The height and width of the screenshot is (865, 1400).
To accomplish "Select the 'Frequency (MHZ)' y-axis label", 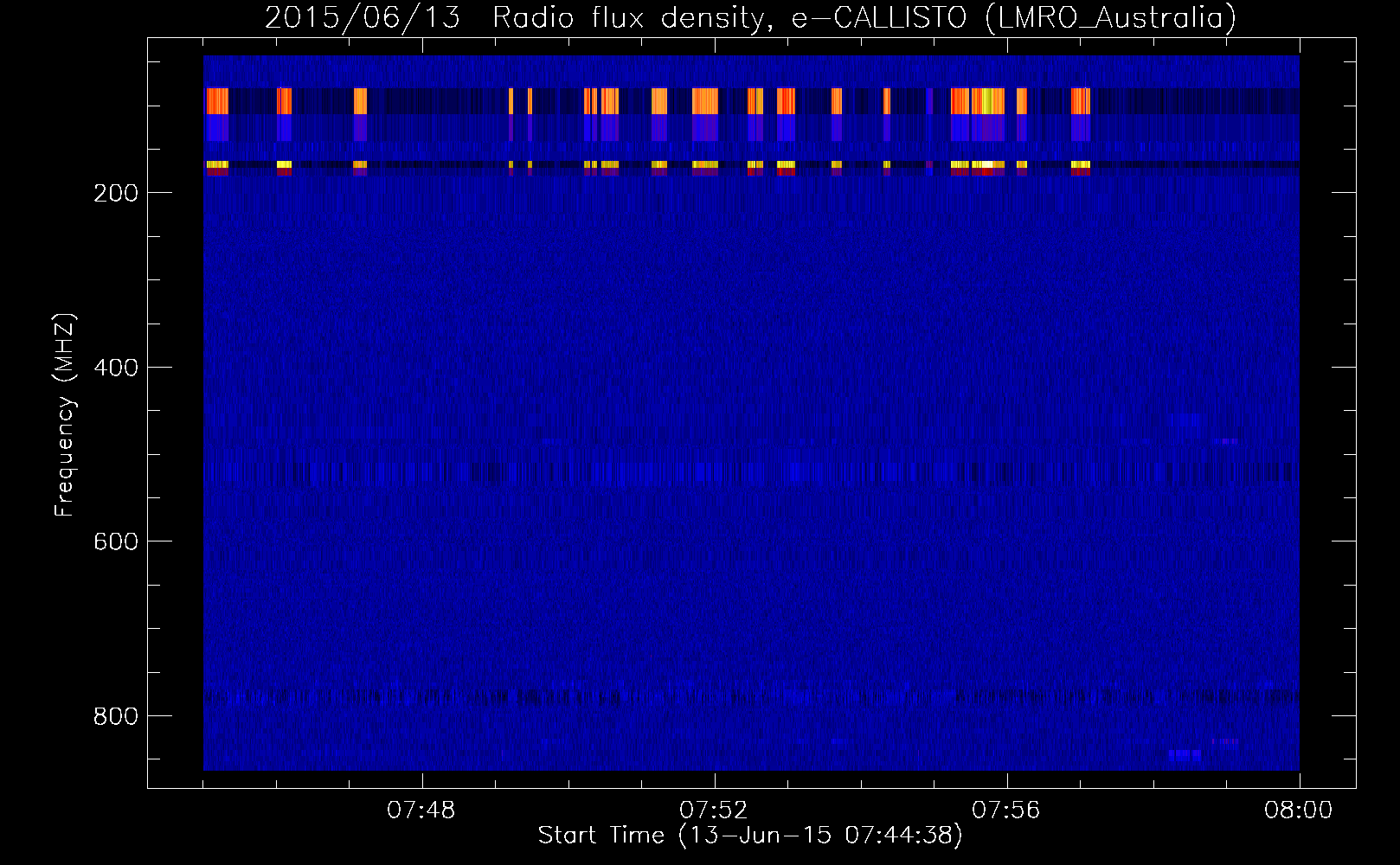I will tap(65, 414).
